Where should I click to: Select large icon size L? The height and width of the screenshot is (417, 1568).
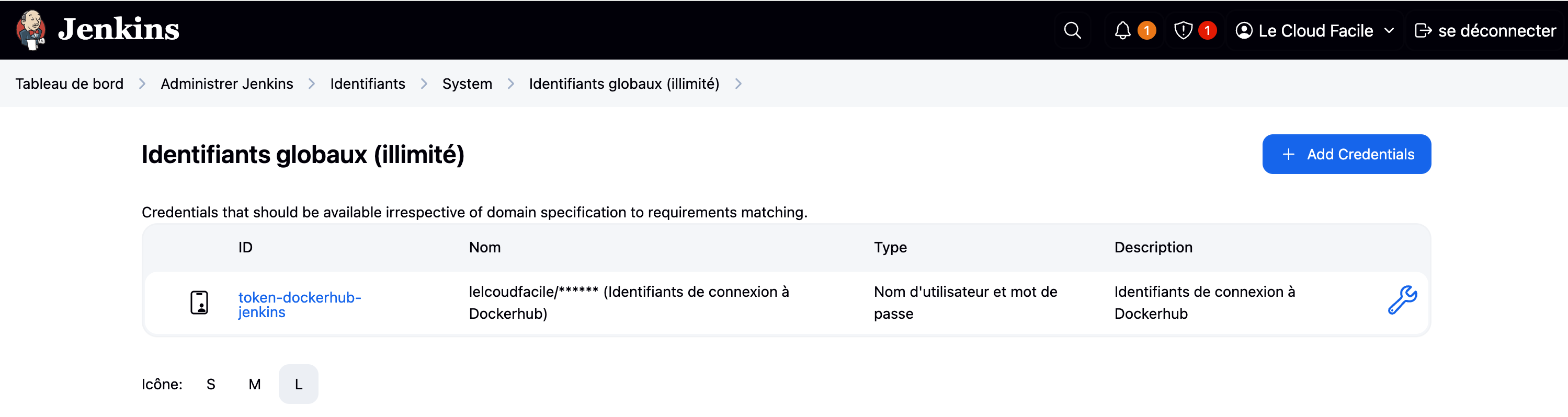tap(298, 384)
